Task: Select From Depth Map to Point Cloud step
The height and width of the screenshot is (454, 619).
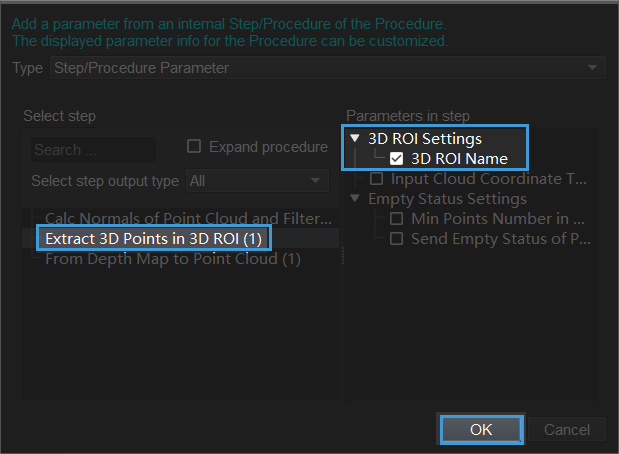Action: [x=173, y=259]
